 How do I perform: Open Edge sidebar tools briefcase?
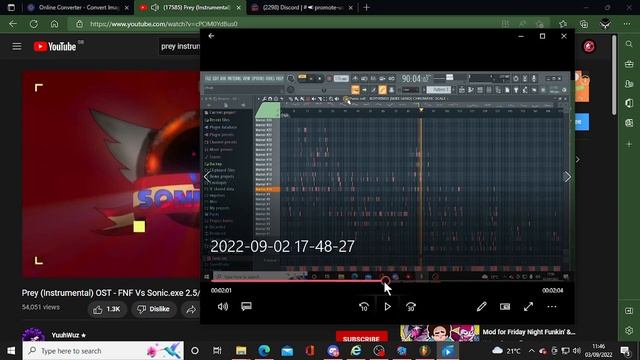[629, 64]
